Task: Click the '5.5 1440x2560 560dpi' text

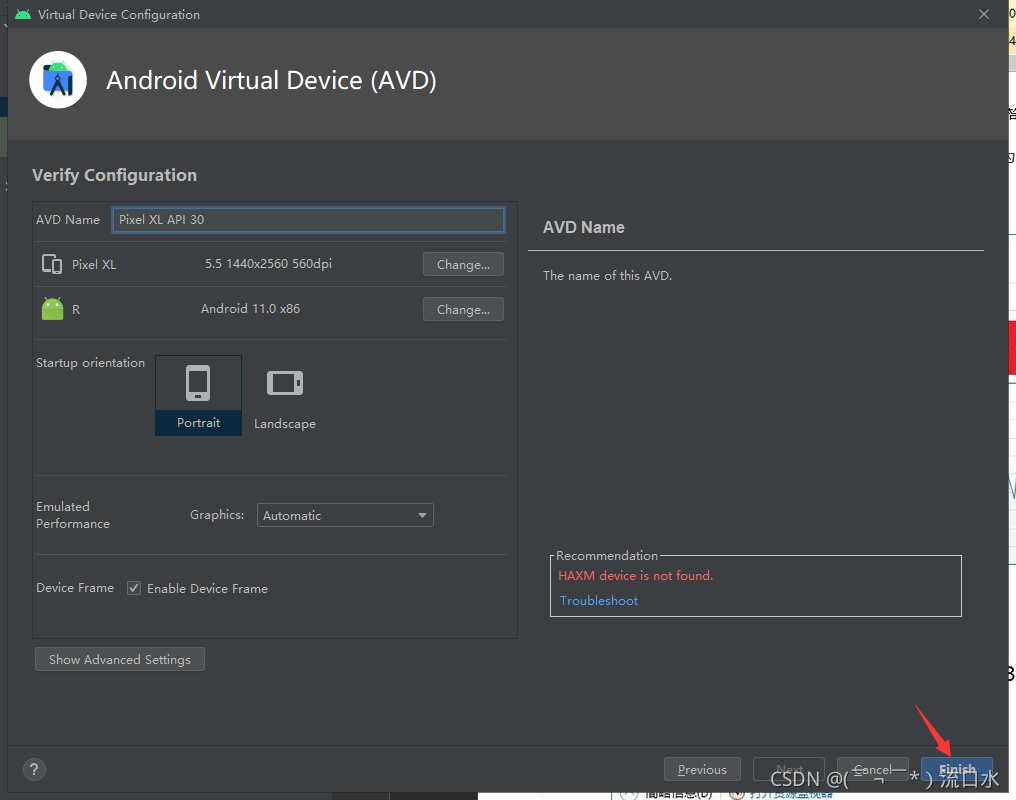Action: (268, 264)
